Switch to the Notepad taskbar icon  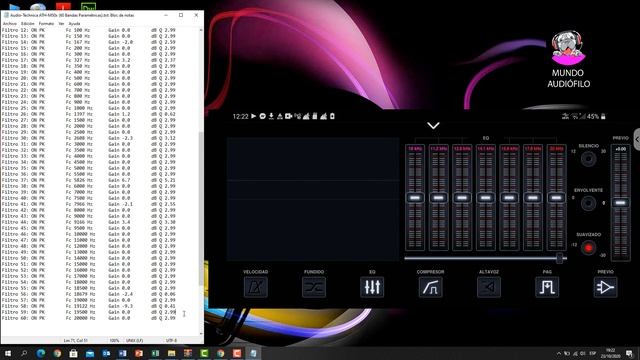[x=253, y=353]
